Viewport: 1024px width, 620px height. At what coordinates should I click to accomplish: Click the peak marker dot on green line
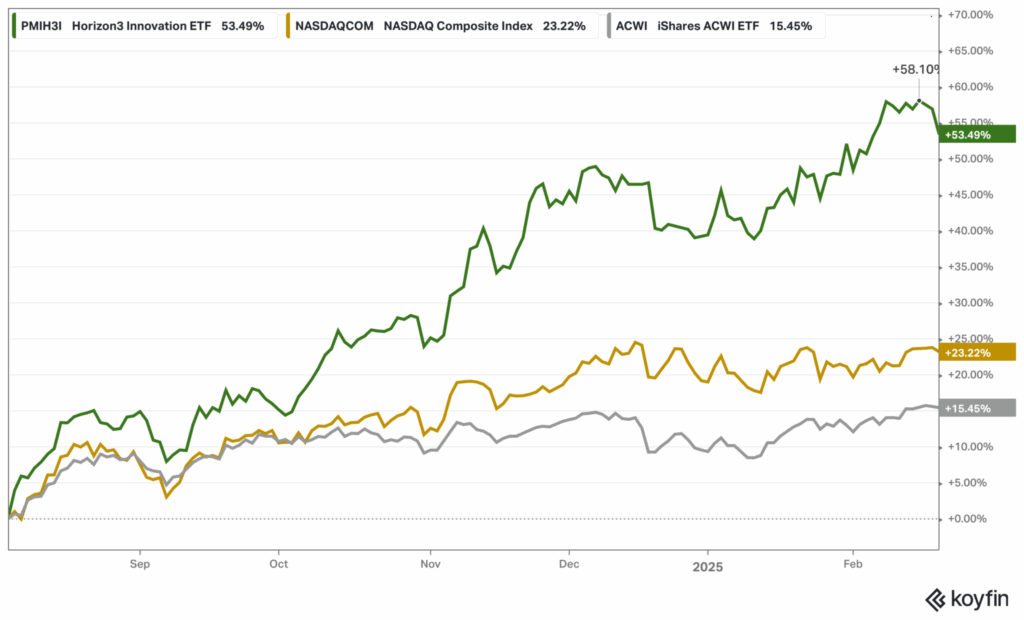[919, 100]
